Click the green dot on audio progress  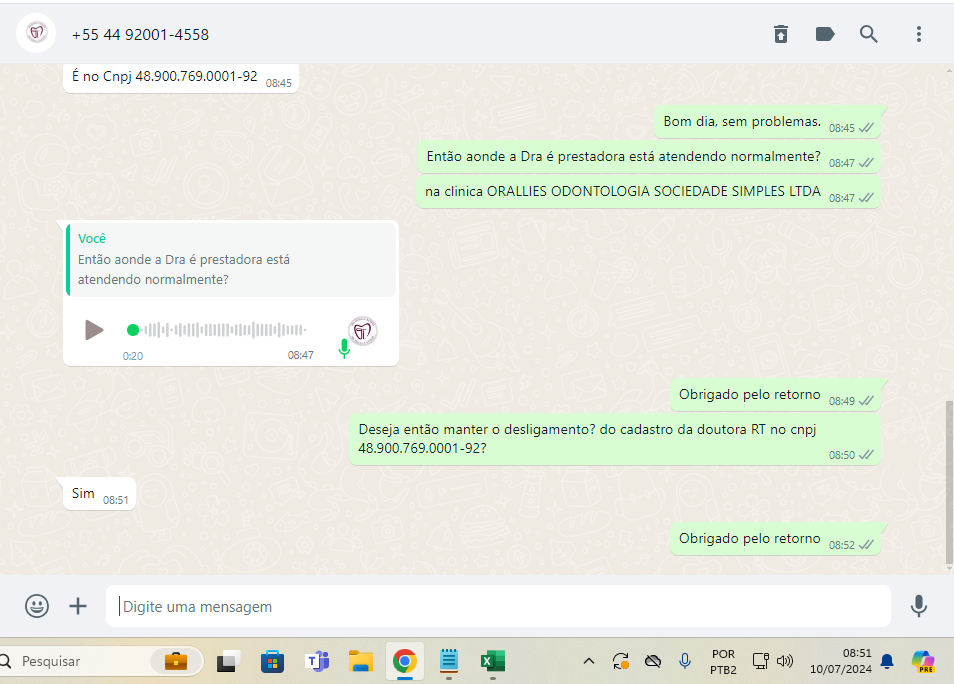(x=133, y=330)
